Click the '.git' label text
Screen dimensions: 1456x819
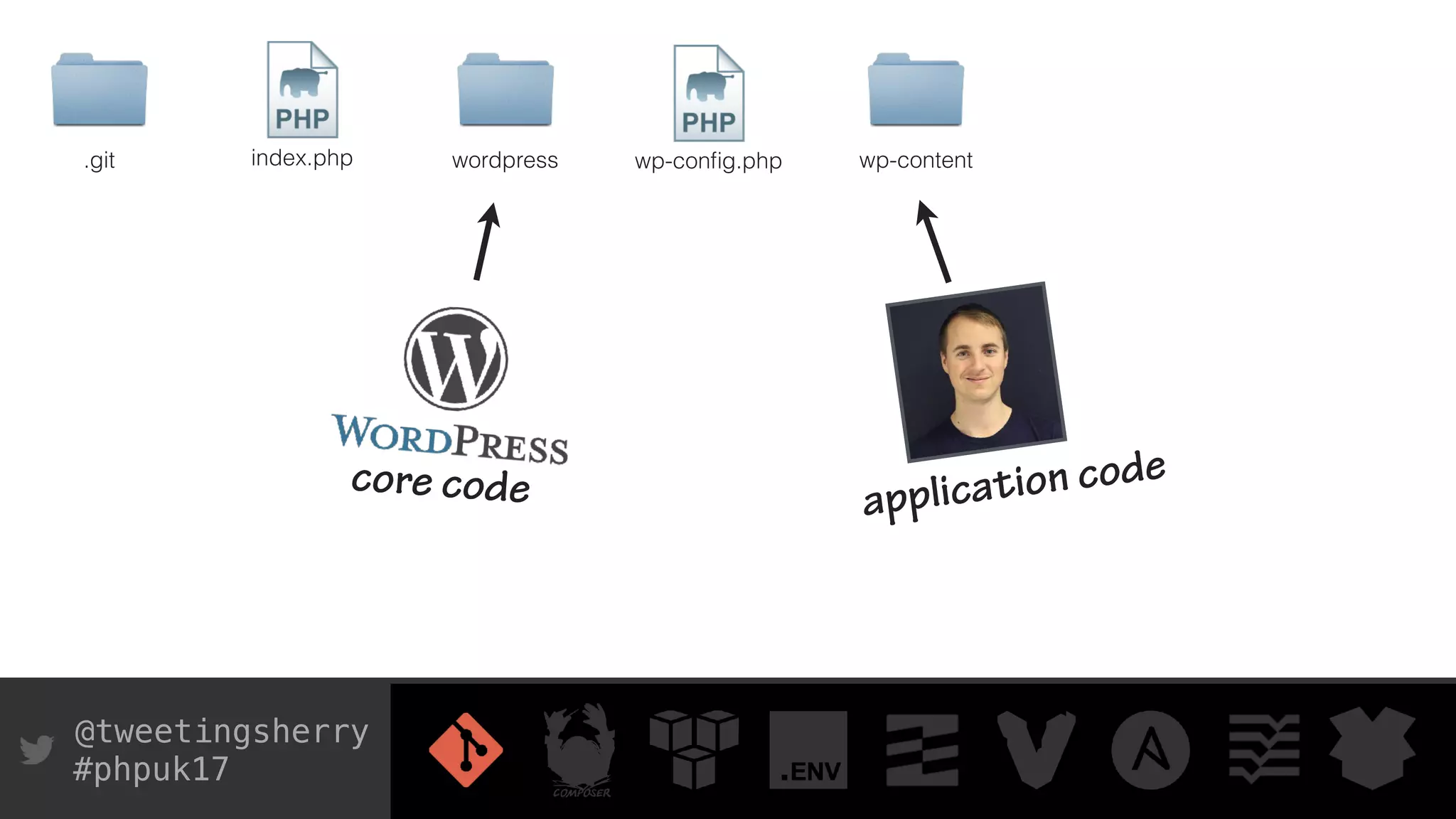(x=100, y=161)
